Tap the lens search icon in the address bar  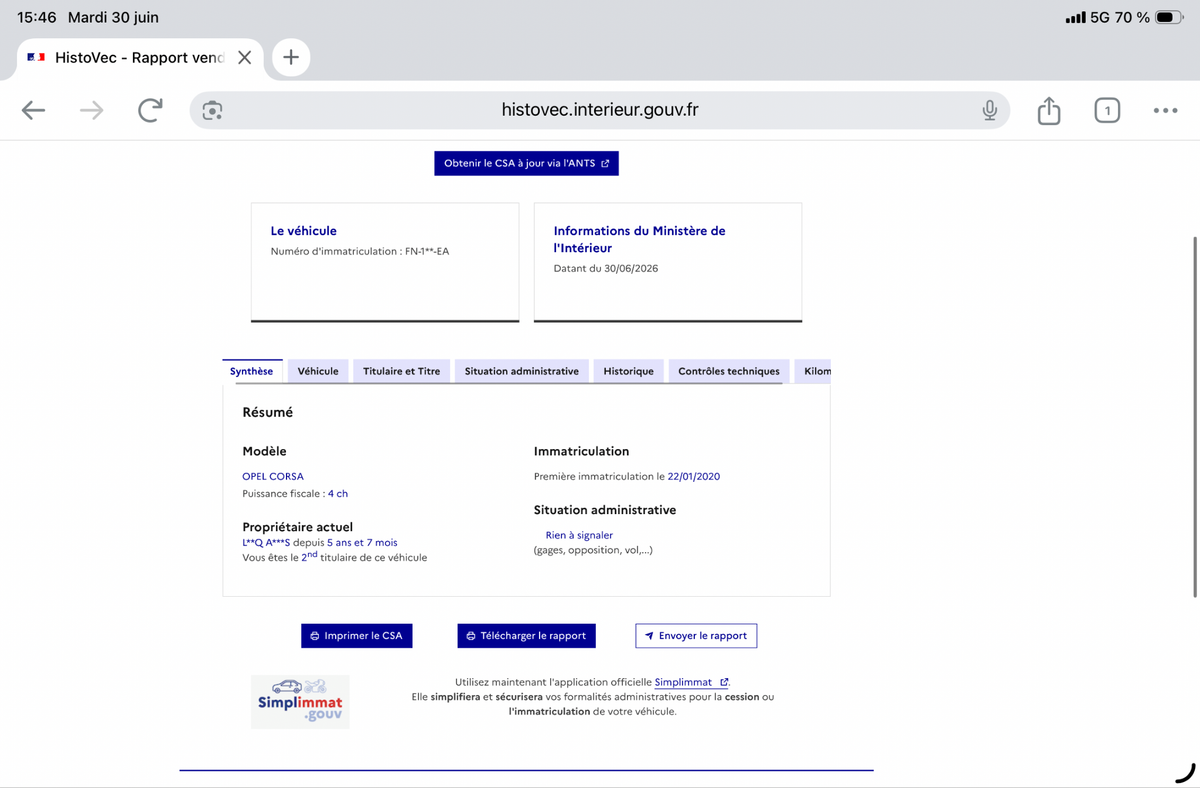(x=212, y=110)
